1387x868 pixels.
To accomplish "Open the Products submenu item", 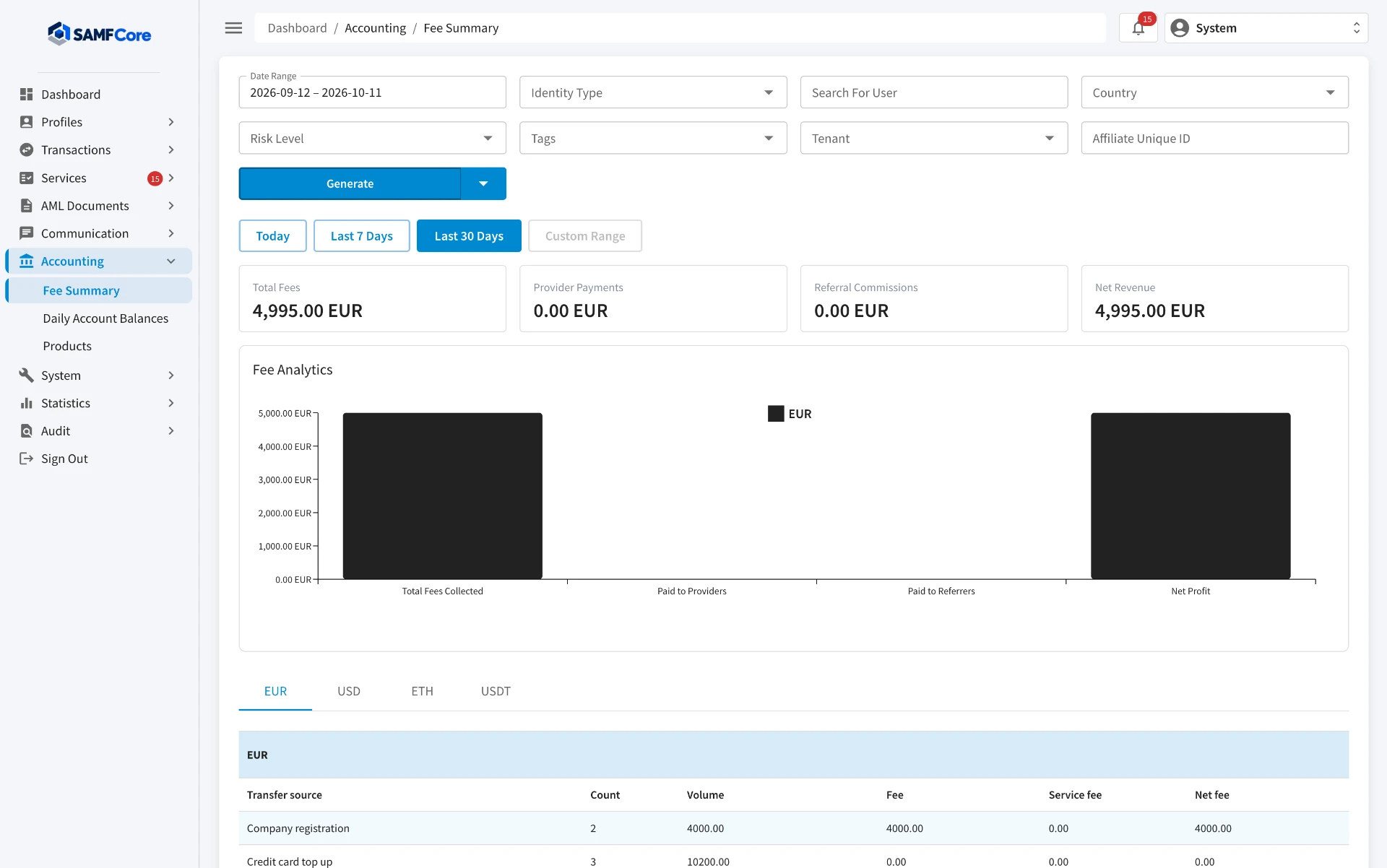I will click(67, 346).
